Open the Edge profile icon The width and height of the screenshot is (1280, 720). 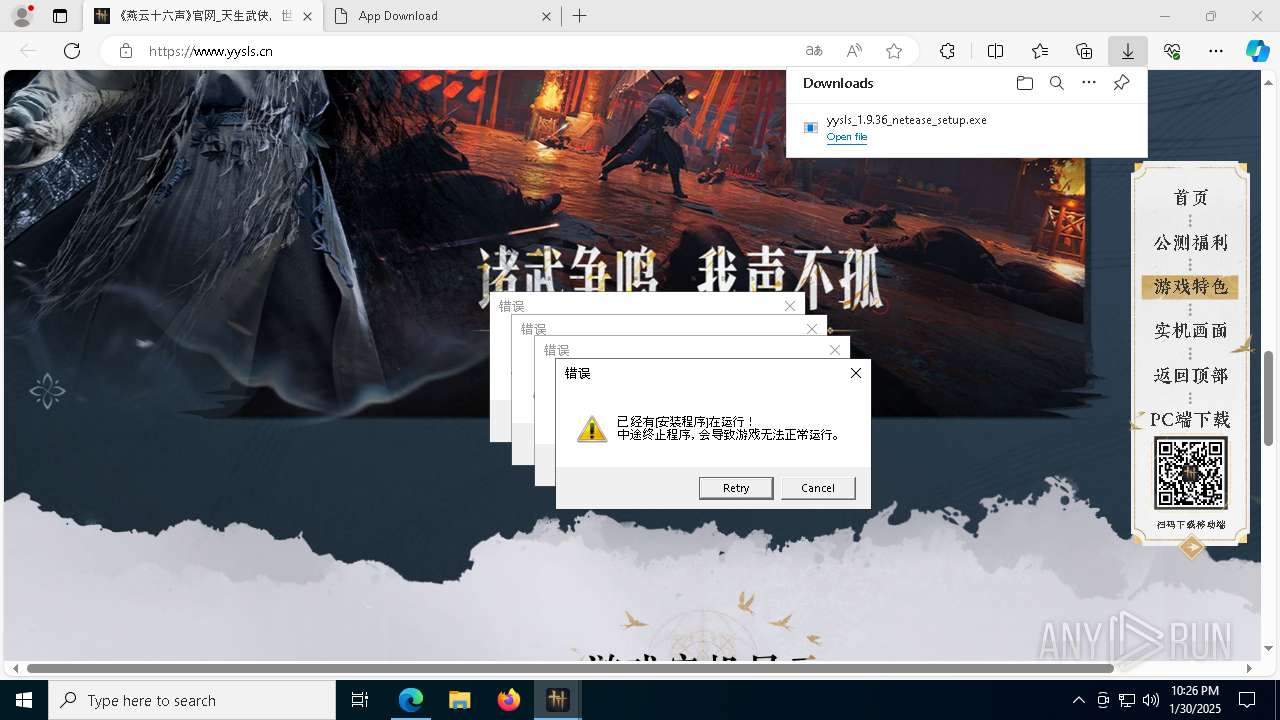22,16
